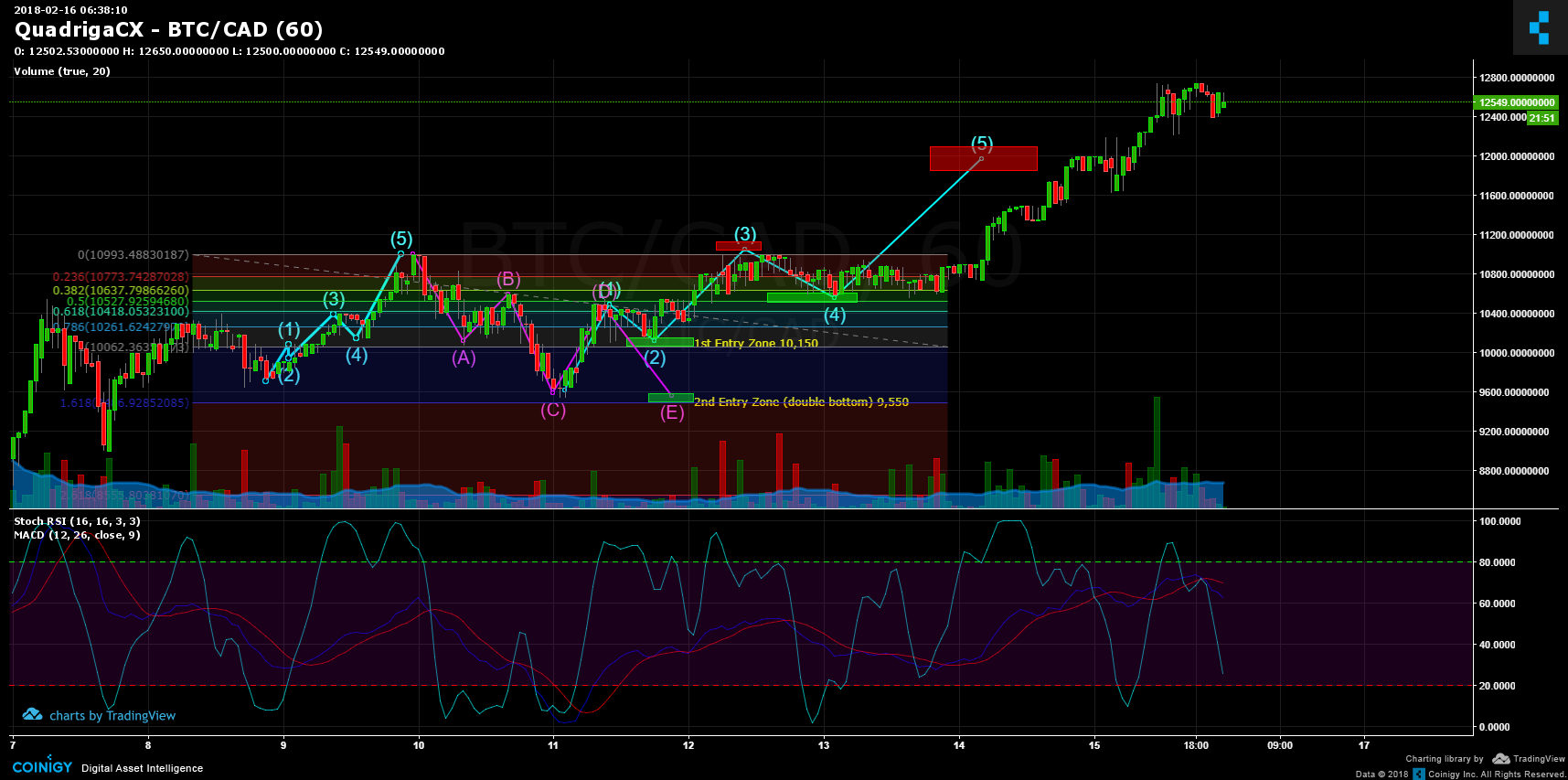The width and height of the screenshot is (1568, 780).
Task: Select the 'Volume (true, 20)' indicator label
Action: click(62, 71)
